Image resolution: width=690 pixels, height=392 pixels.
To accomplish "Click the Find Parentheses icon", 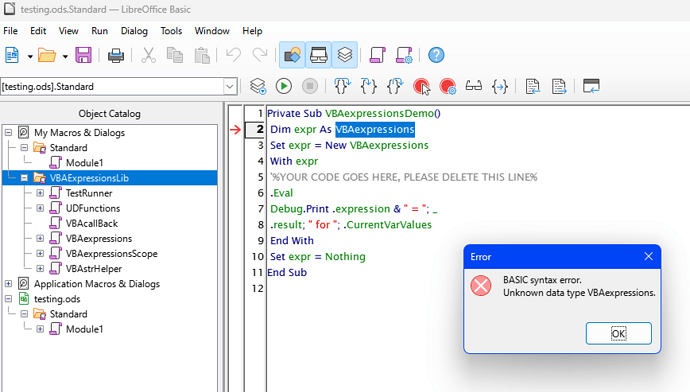I will click(500, 86).
